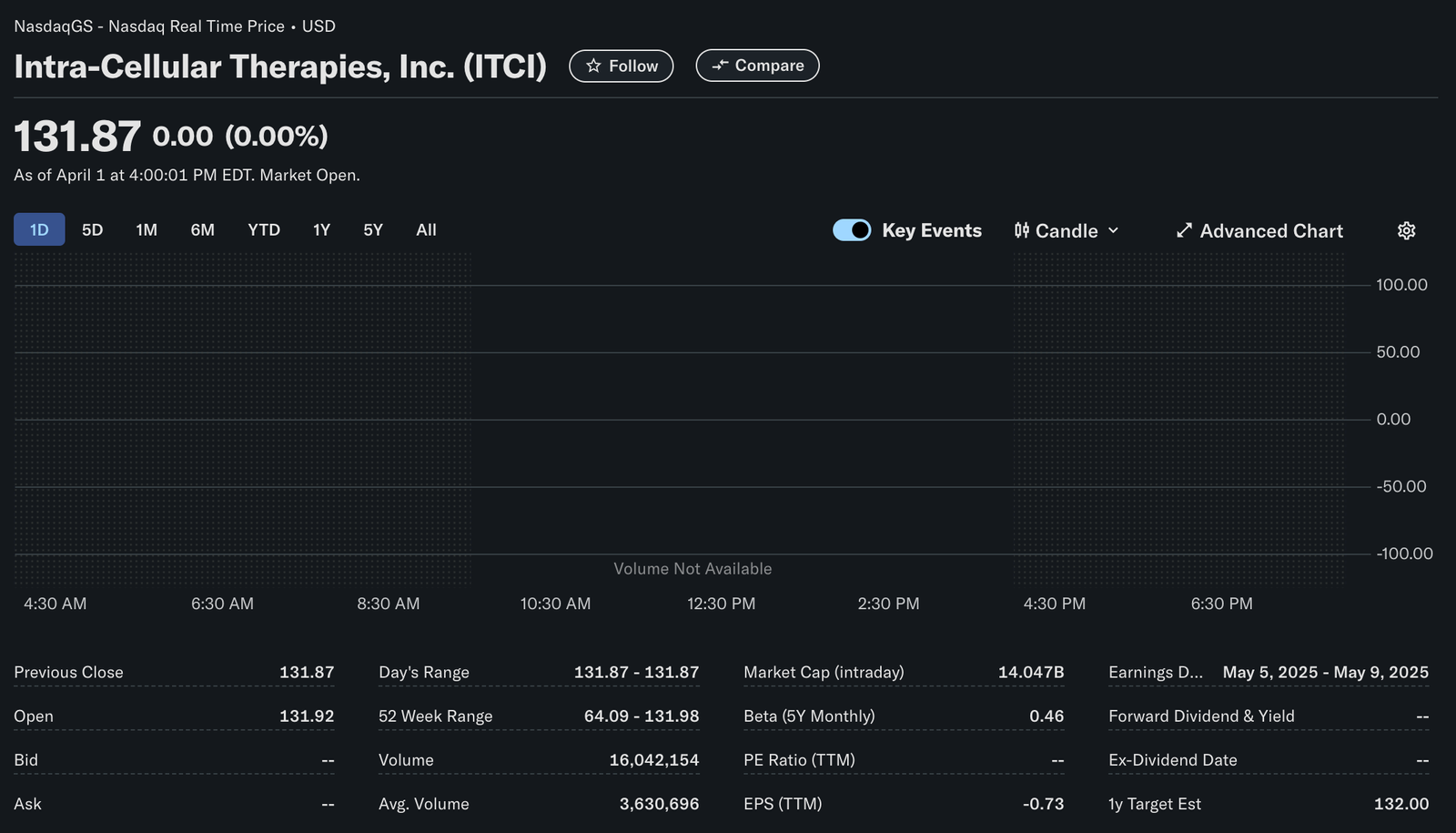Image resolution: width=1456 pixels, height=833 pixels.
Task: Open the Advanced Chart link
Action: [x=1259, y=230]
